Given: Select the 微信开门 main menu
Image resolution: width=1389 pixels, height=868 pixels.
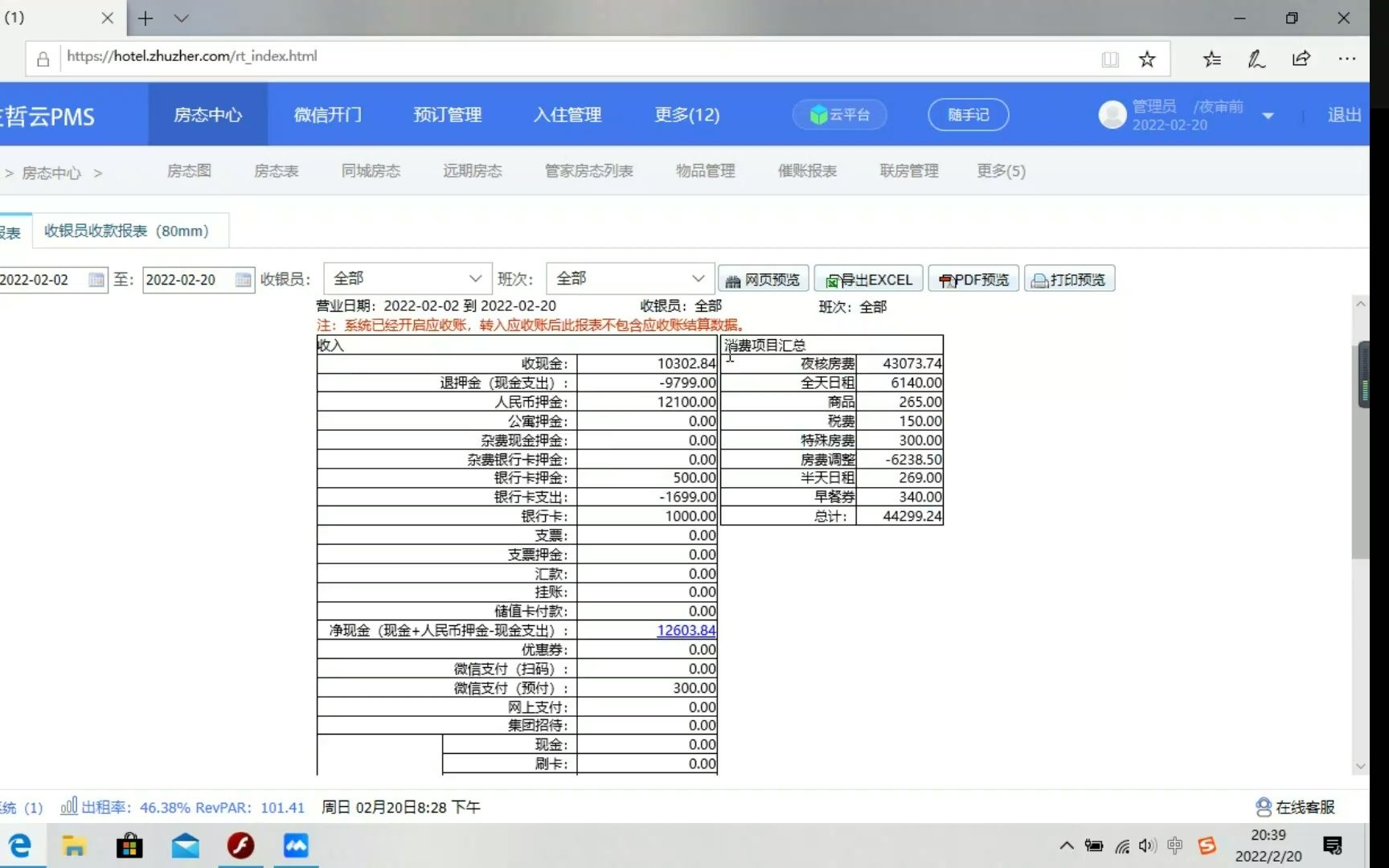Looking at the screenshot, I should tap(328, 115).
